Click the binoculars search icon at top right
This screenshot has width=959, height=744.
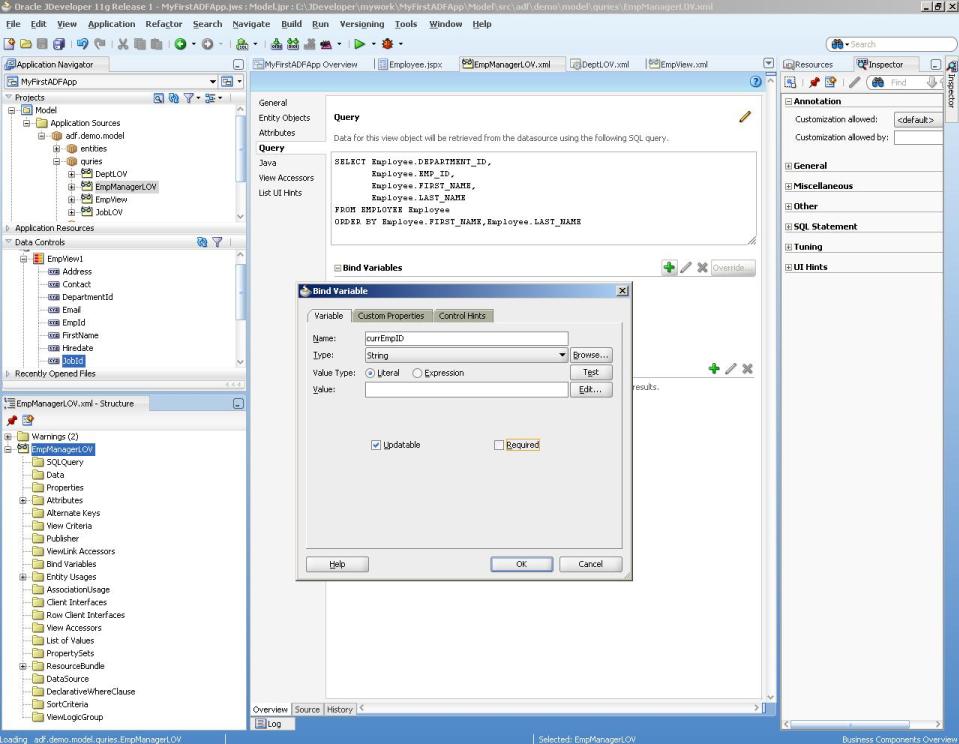[x=837, y=44]
